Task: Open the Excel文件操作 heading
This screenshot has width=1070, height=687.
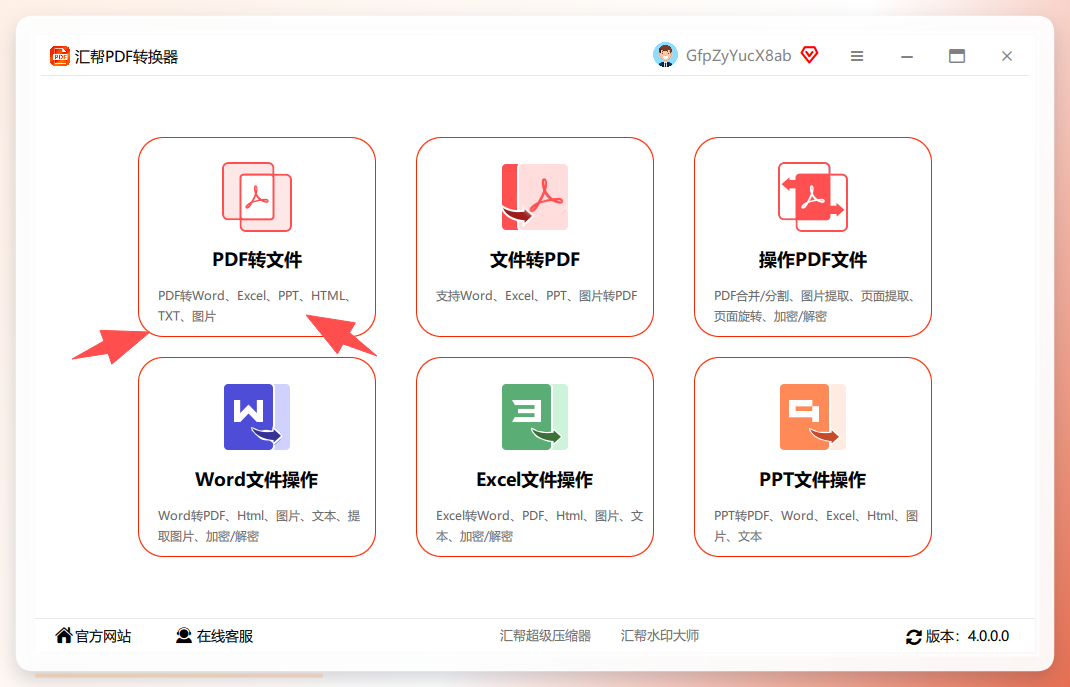Action: [x=534, y=480]
